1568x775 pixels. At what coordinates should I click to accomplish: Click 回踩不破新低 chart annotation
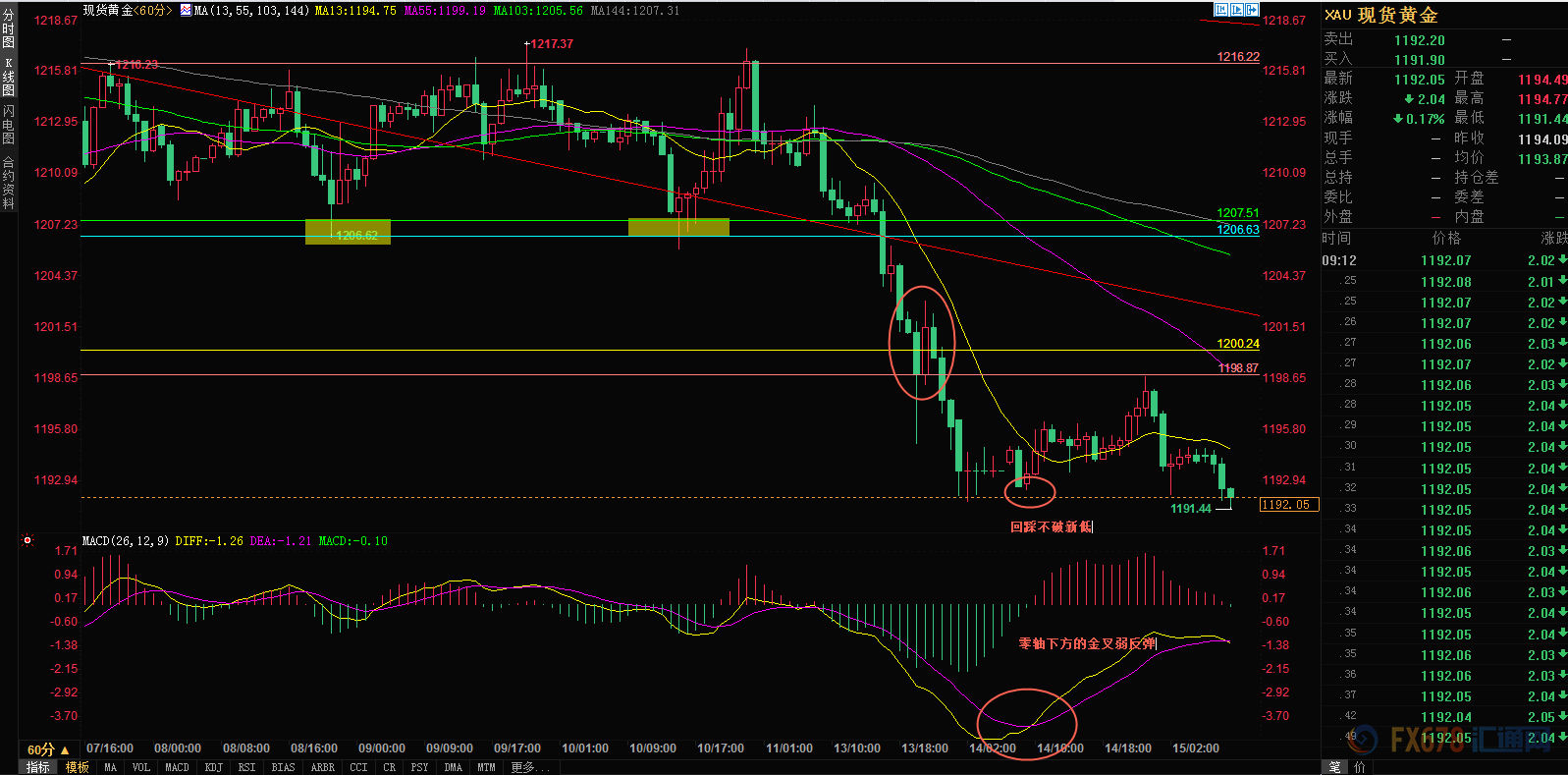coord(1051,527)
